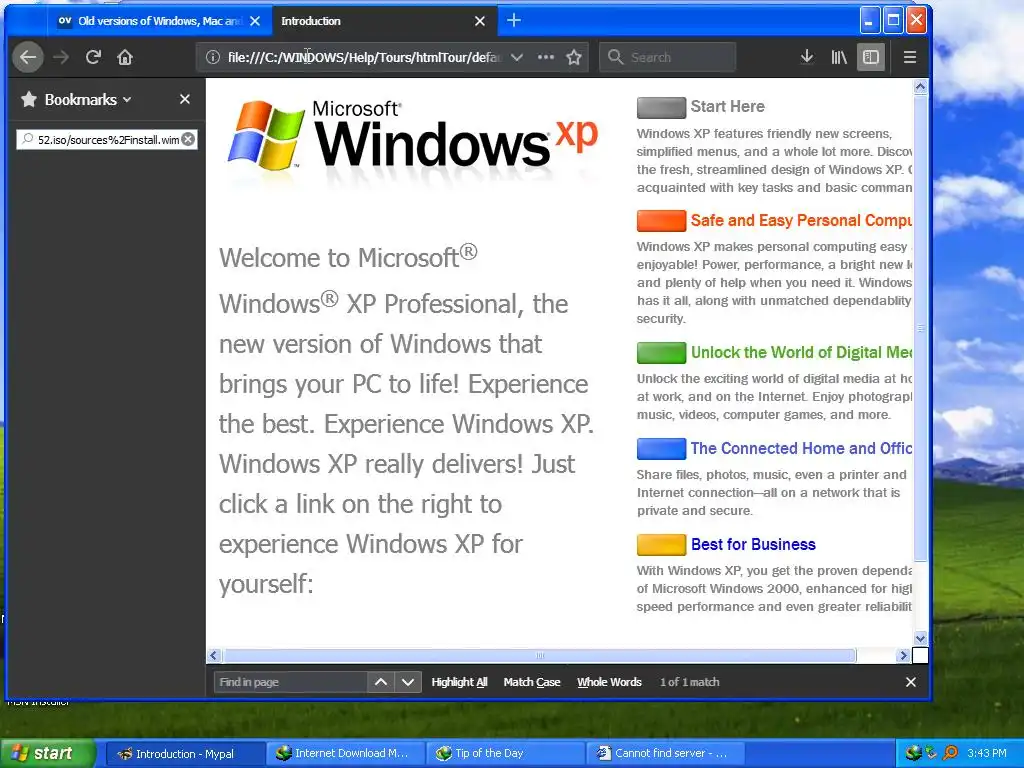Click the orange search tray icon

point(950,753)
